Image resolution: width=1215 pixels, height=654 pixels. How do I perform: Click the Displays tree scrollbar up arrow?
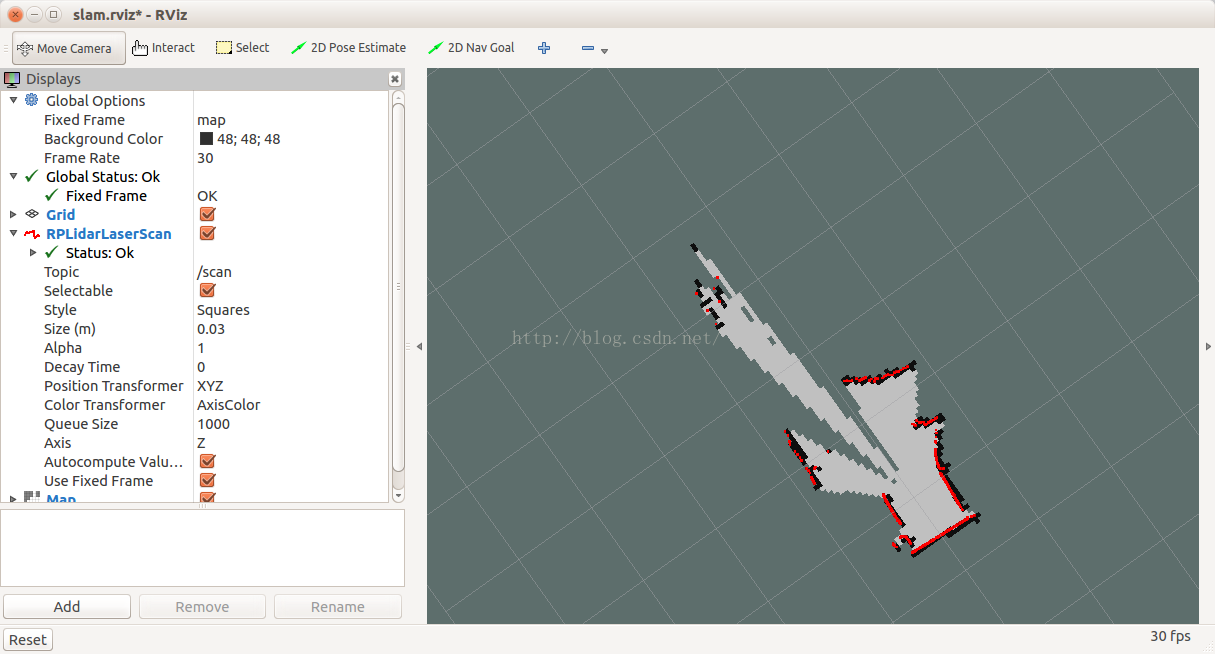tap(398, 97)
